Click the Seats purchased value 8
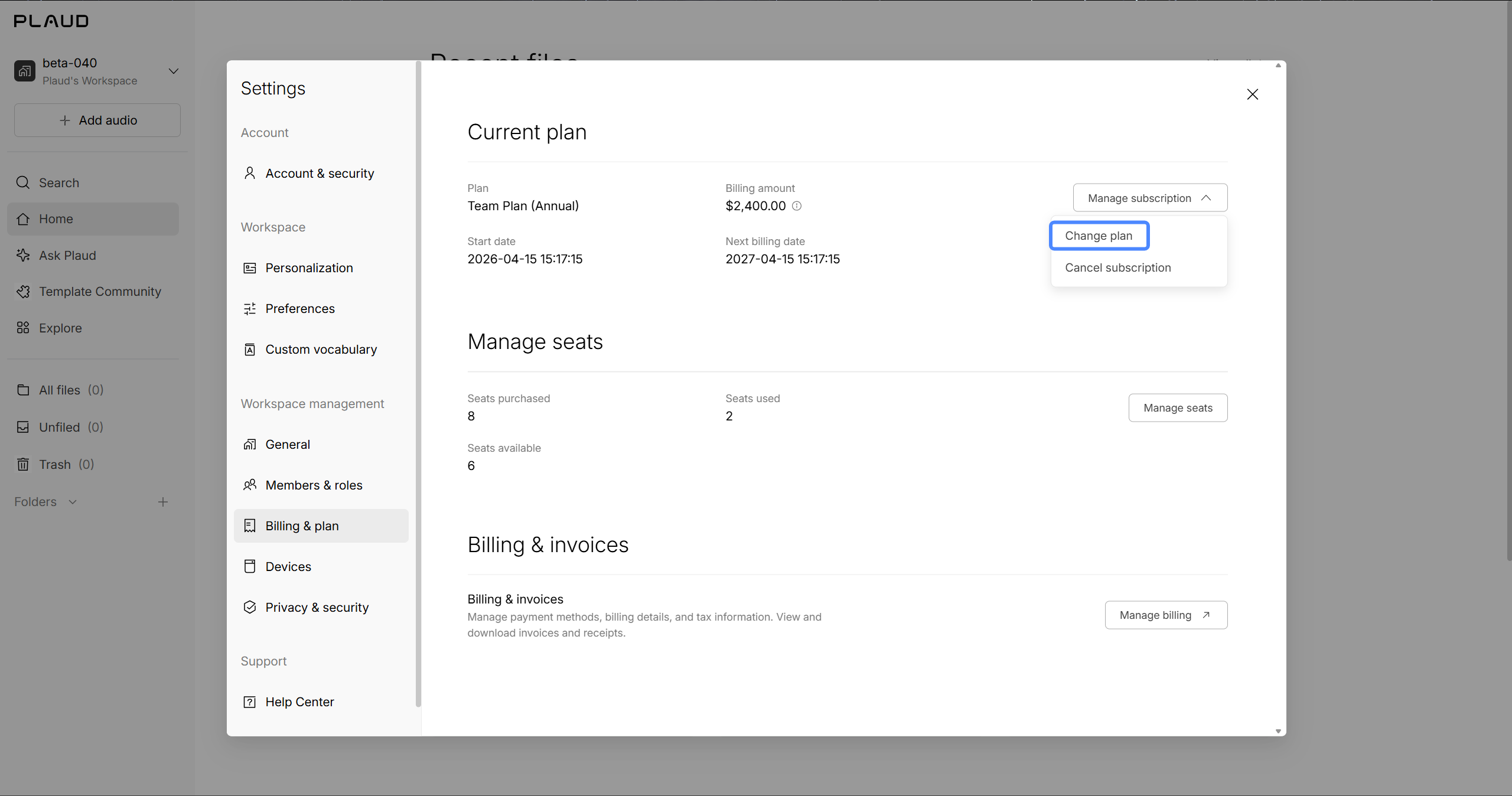Screen dimensions: 1512x796 [471, 416]
